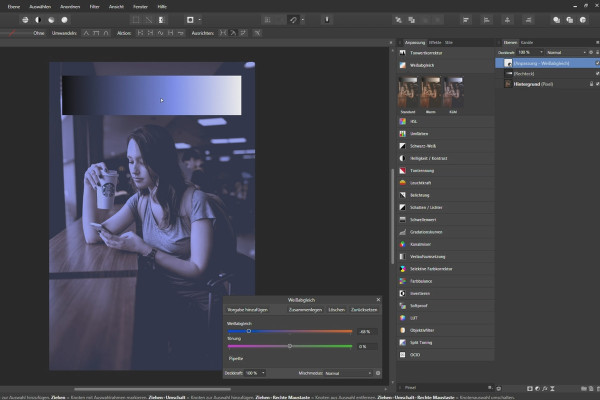Click the auto colours toolbar icon
The height and width of the screenshot is (400, 600).
click(51, 20)
